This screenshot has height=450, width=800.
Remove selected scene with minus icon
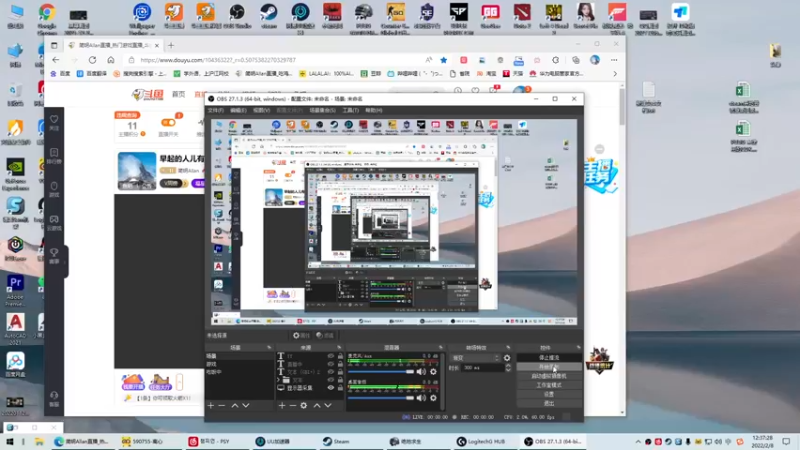[221, 406]
